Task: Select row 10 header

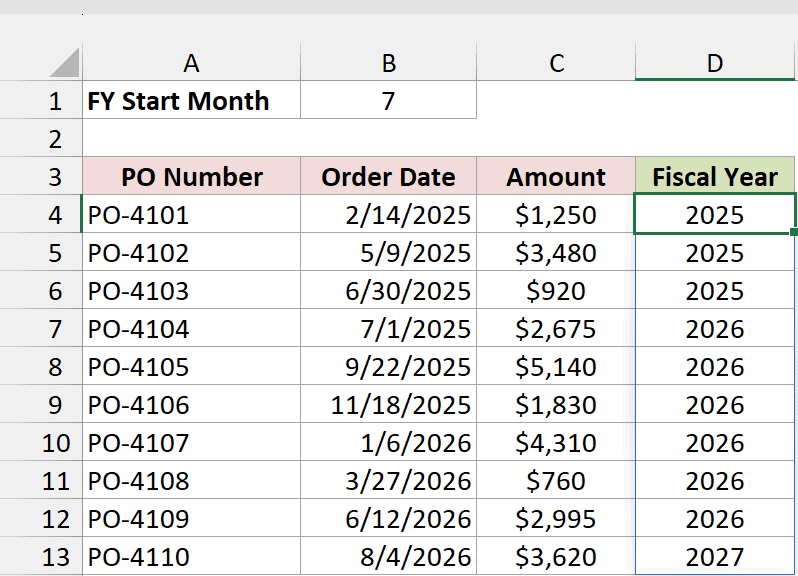Action: tap(41, 442)
